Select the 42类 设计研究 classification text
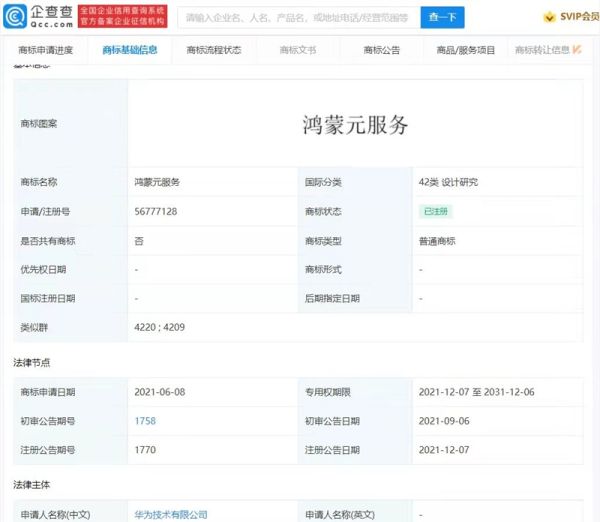This screenshot has width=600, height=522. [448, 182]
